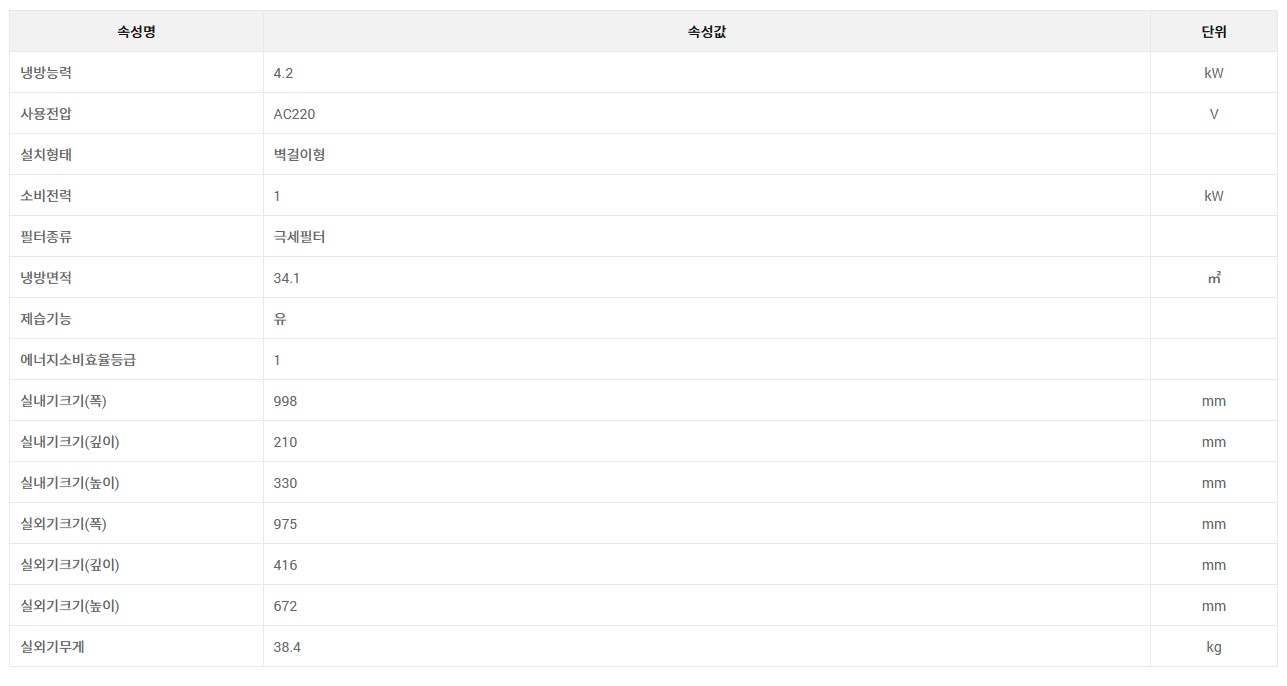
Task: Select the 에너지소비효율등급 row label
Action: point(78,360)
